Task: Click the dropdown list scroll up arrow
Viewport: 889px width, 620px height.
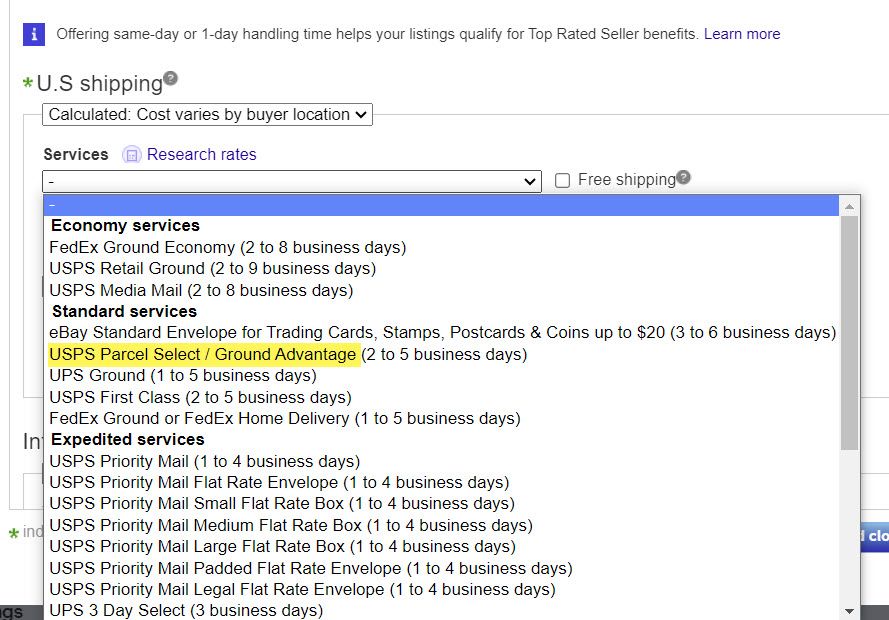Action: click(849, 206)
